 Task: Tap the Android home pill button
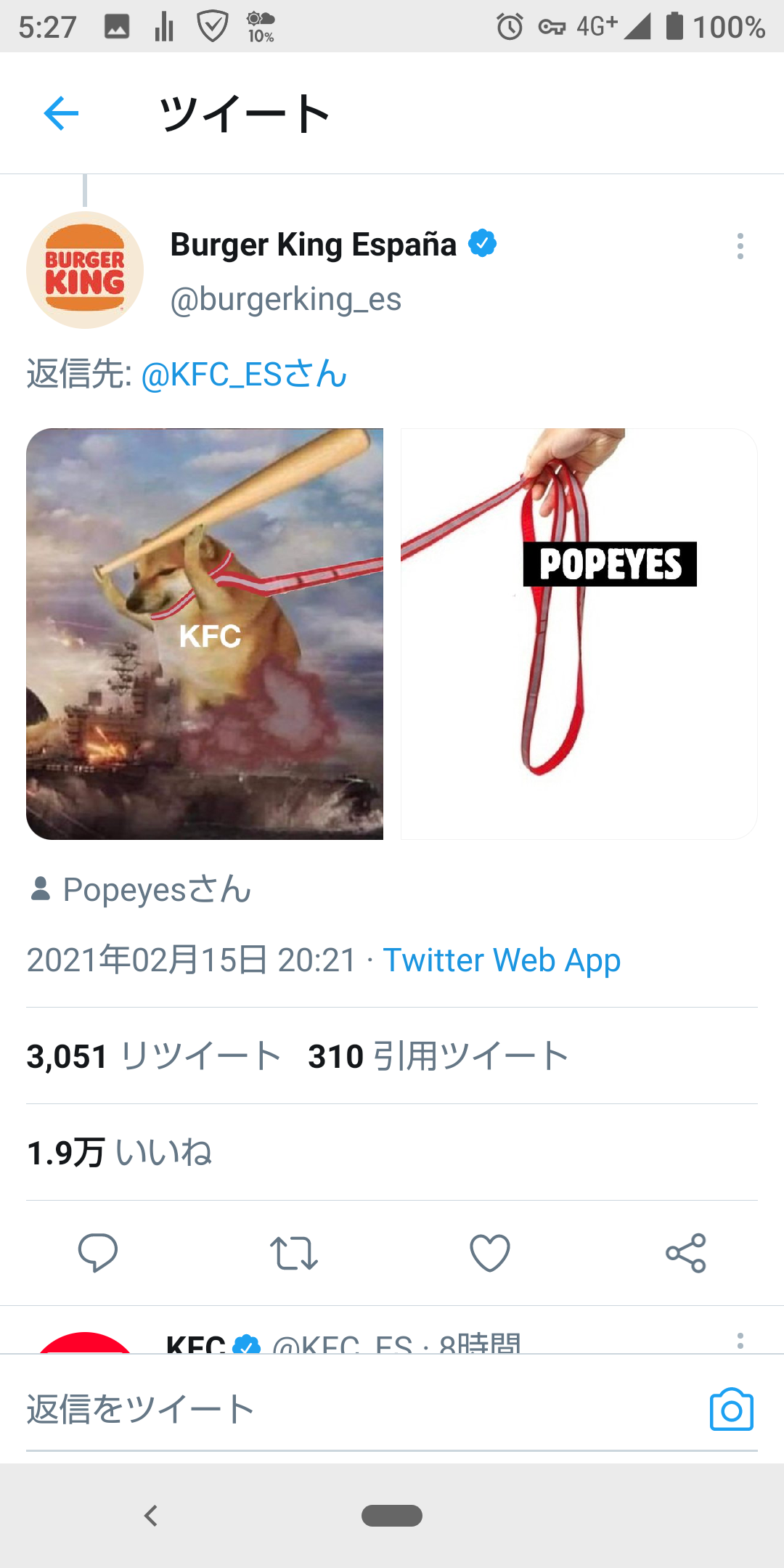392,1516
